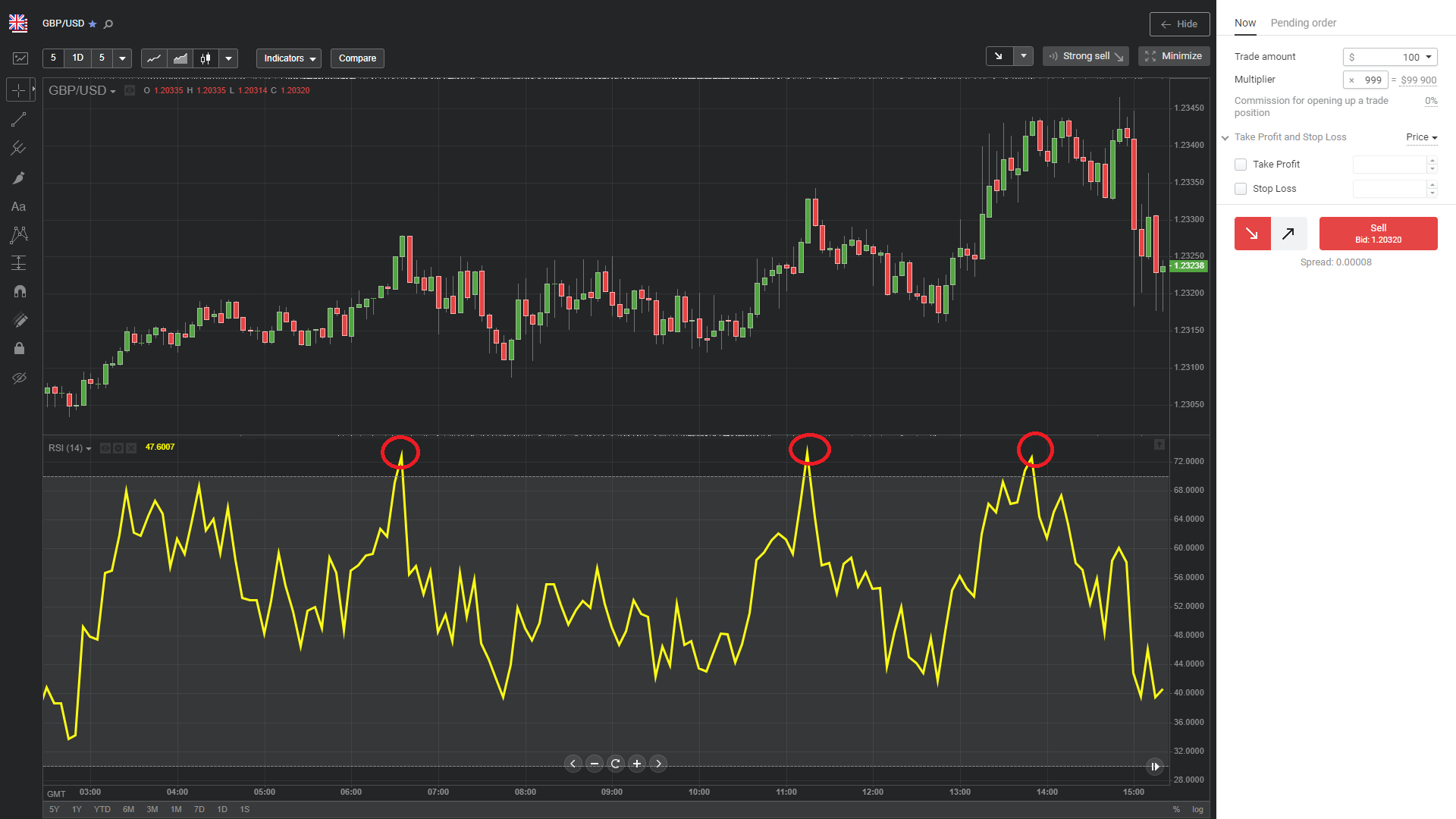Viewport: 1456px width, 819px height.
Task: Select the pitchfork drawing tool
Action: 19,149
